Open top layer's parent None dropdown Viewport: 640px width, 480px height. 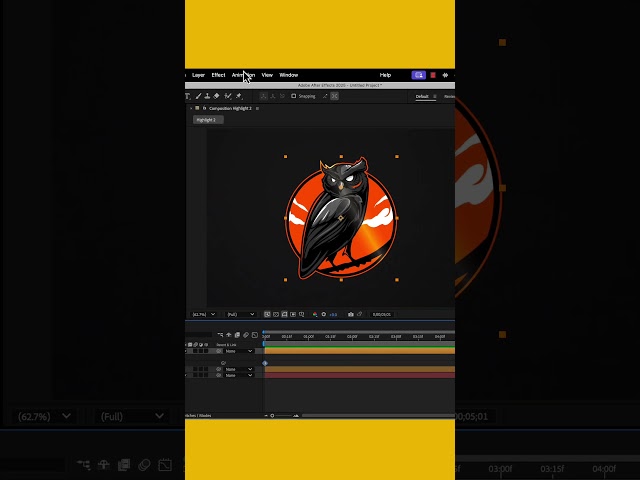tap(239, 351)
